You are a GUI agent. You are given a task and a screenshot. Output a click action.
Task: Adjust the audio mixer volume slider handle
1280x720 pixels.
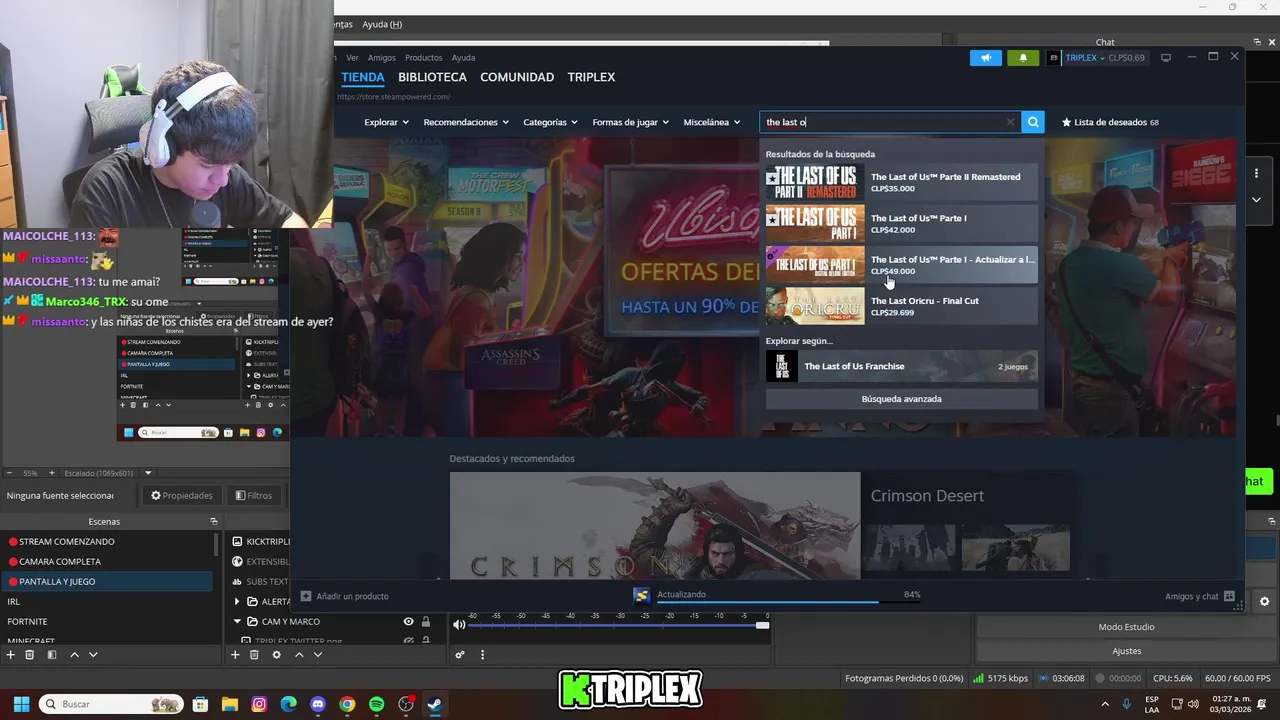click(763, 626)
